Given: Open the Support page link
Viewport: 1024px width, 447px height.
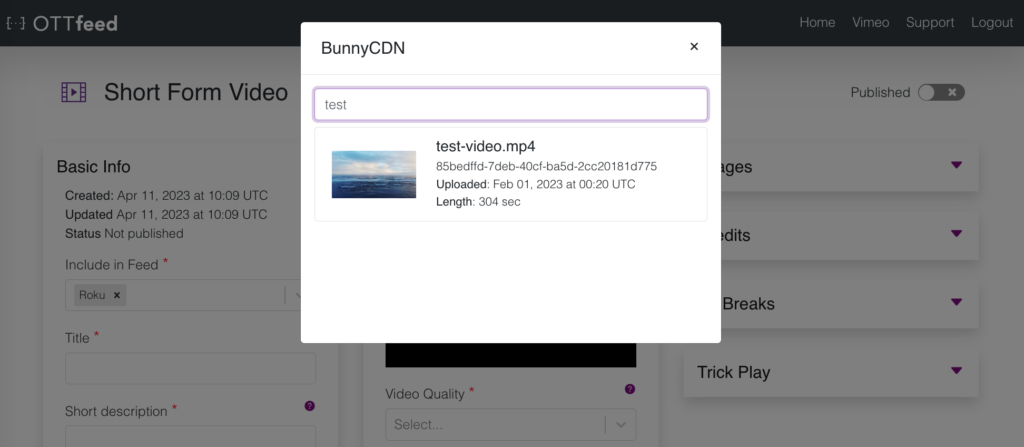Looking at the screenshot, I should 930,23.
